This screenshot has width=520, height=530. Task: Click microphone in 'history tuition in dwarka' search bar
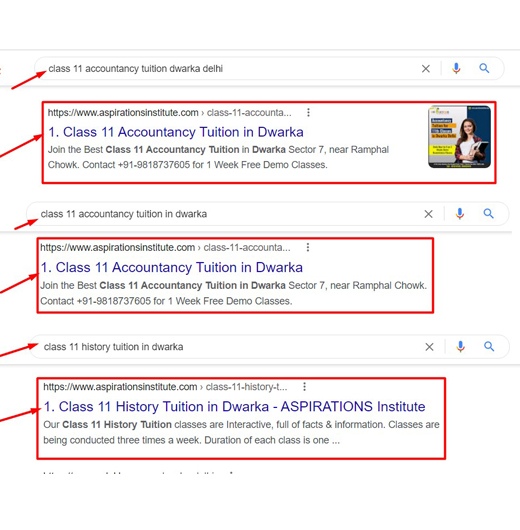[x=460, y=346]
